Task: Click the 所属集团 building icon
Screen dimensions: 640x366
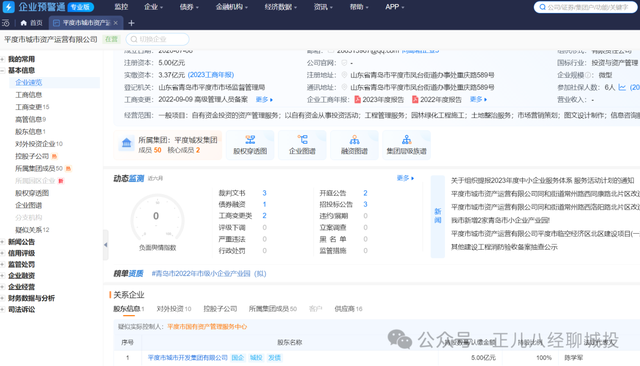Action: [127, 144]
